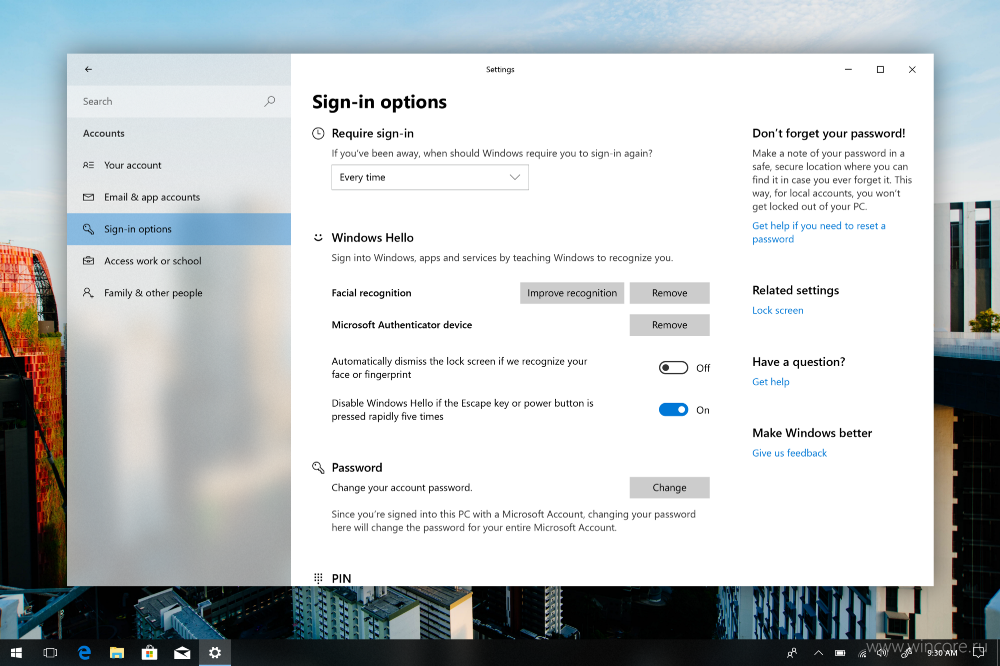Open the Wi-Fi network icon in tray
The width and height of the screenshot is (1000, 666).
click(x=862, y=653)
